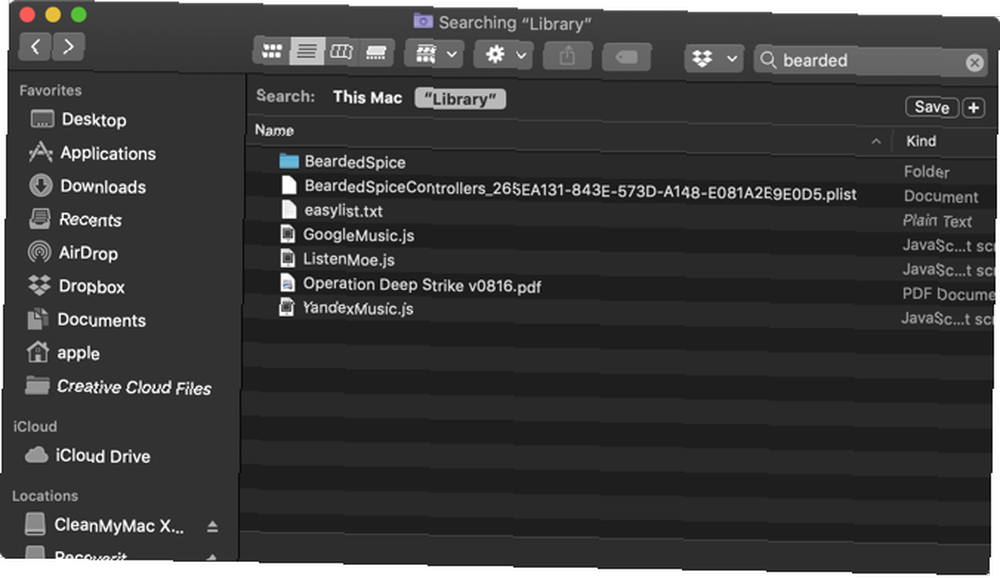Save the current search
The height and width of the screenshot is (578, 1000).
(932, 107)
